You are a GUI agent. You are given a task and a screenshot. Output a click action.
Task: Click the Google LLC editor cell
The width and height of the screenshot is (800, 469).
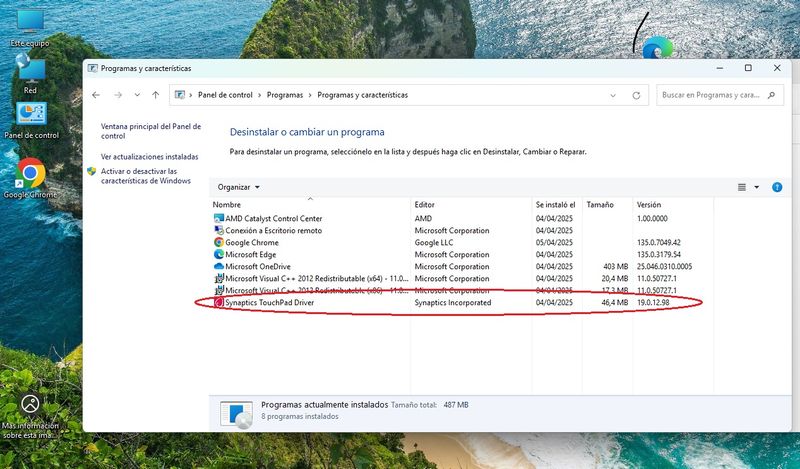(x=434, y=242)
